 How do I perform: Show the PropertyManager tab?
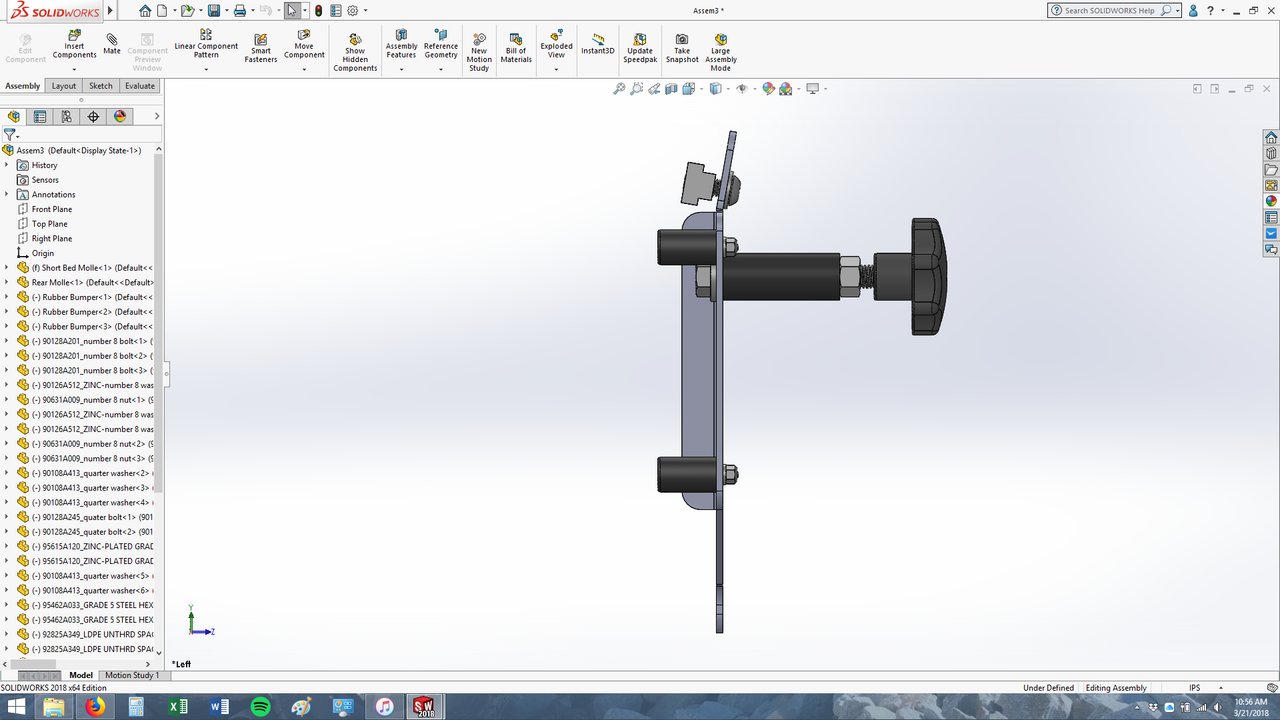pos(40,116)
